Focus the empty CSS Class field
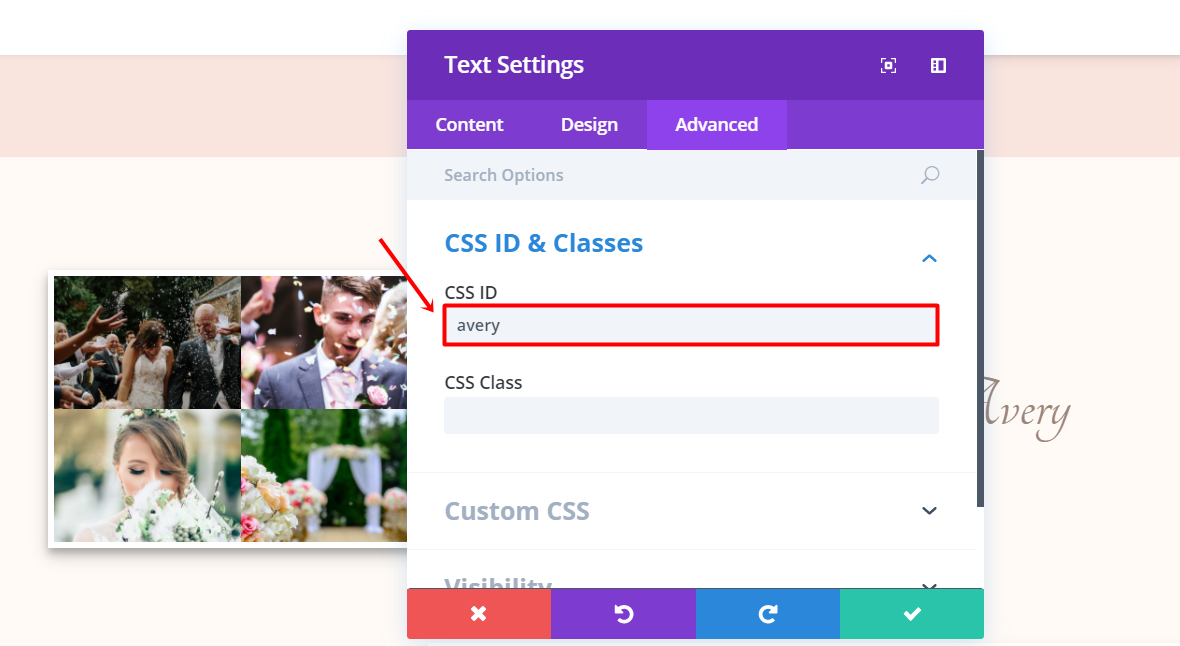Viewport: 1180px width, 646px height. point(691,415)
